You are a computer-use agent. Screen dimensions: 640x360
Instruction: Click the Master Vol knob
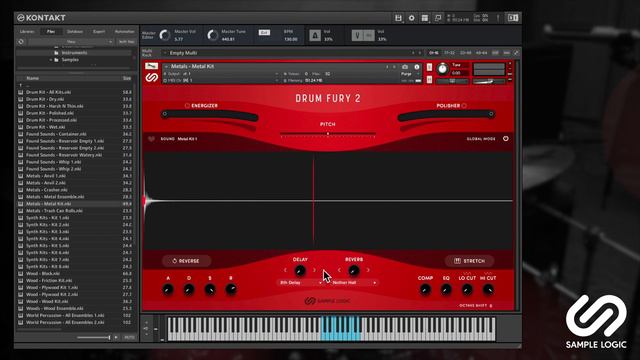point(164,35)
